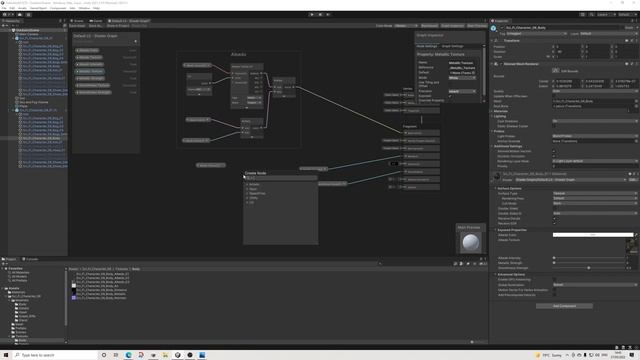Select Smoothness Strength property in blackboard
The height and width of the screenshot is (360, 640).
pos(93,92)
